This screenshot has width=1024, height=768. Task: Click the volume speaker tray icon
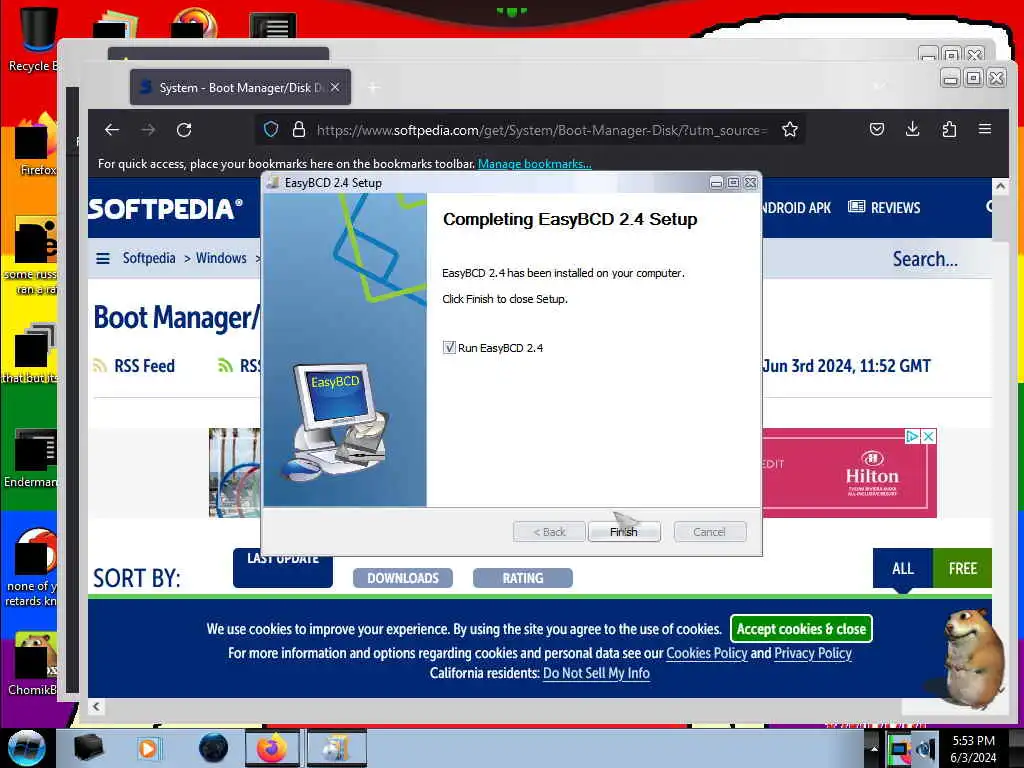[x=925, y=749]
